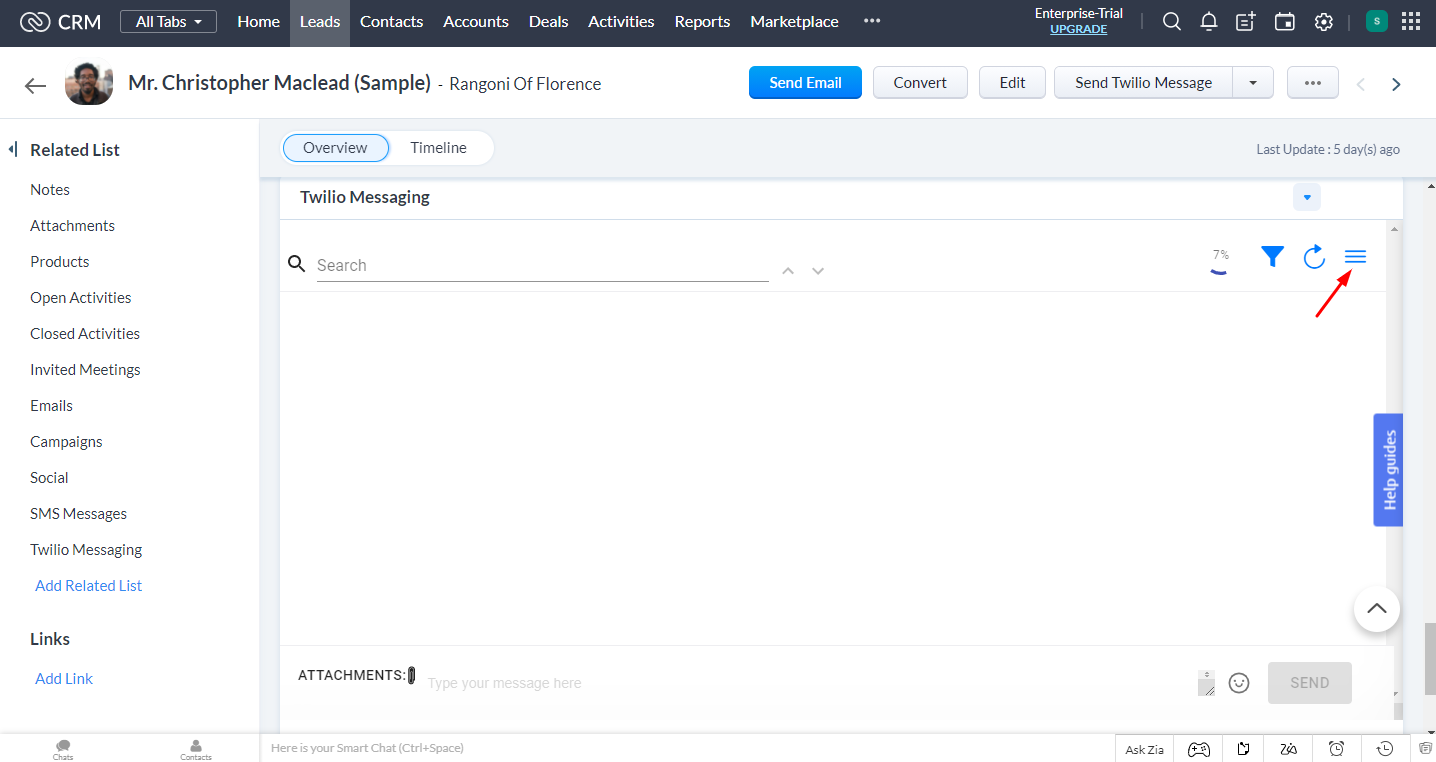Open the sticky notes icon in bottom bar
This screenshot has height=762, width=1436.
pos(1243,749)
